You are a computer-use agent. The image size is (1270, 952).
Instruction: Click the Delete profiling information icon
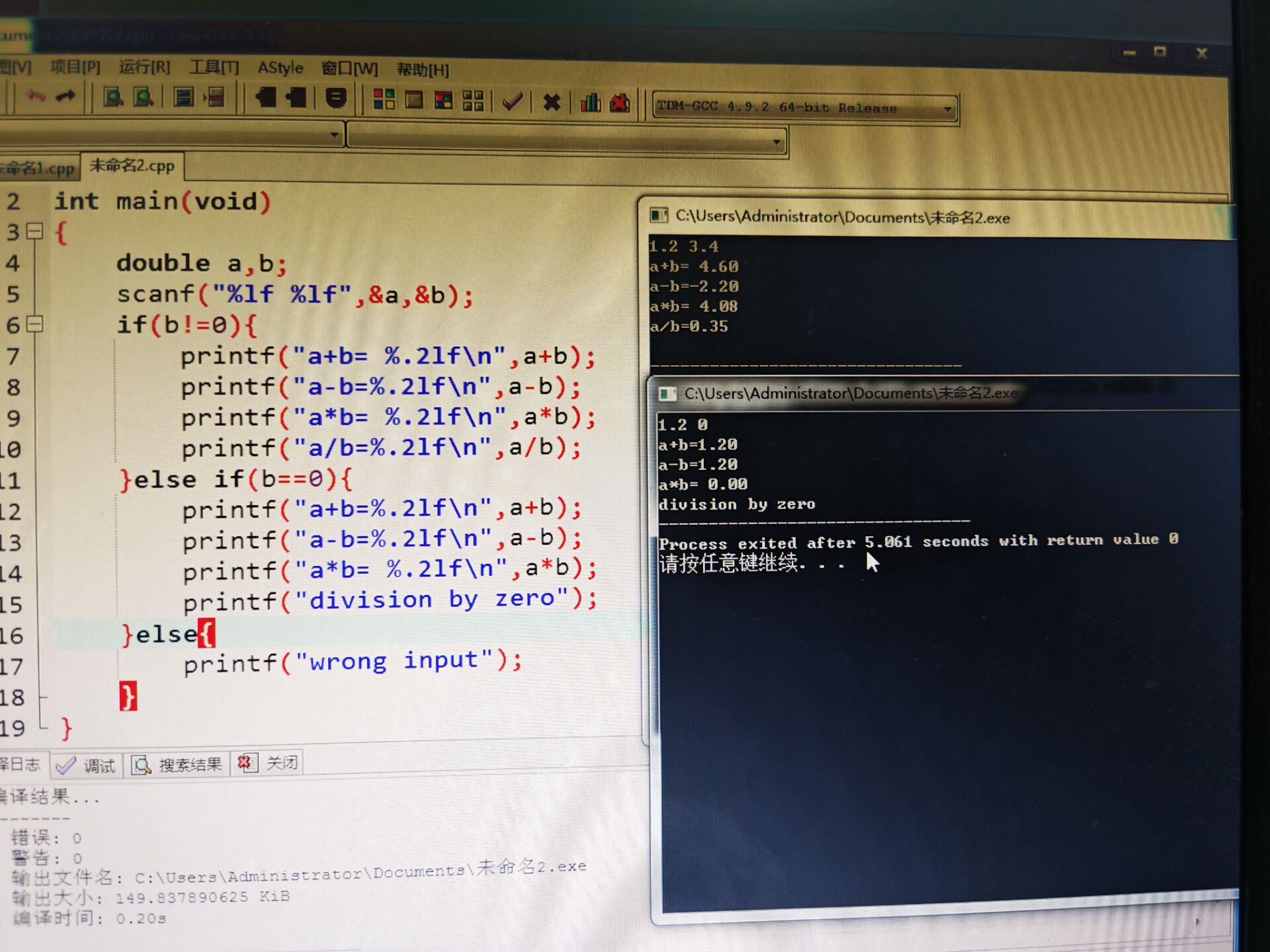click(620, 103)
